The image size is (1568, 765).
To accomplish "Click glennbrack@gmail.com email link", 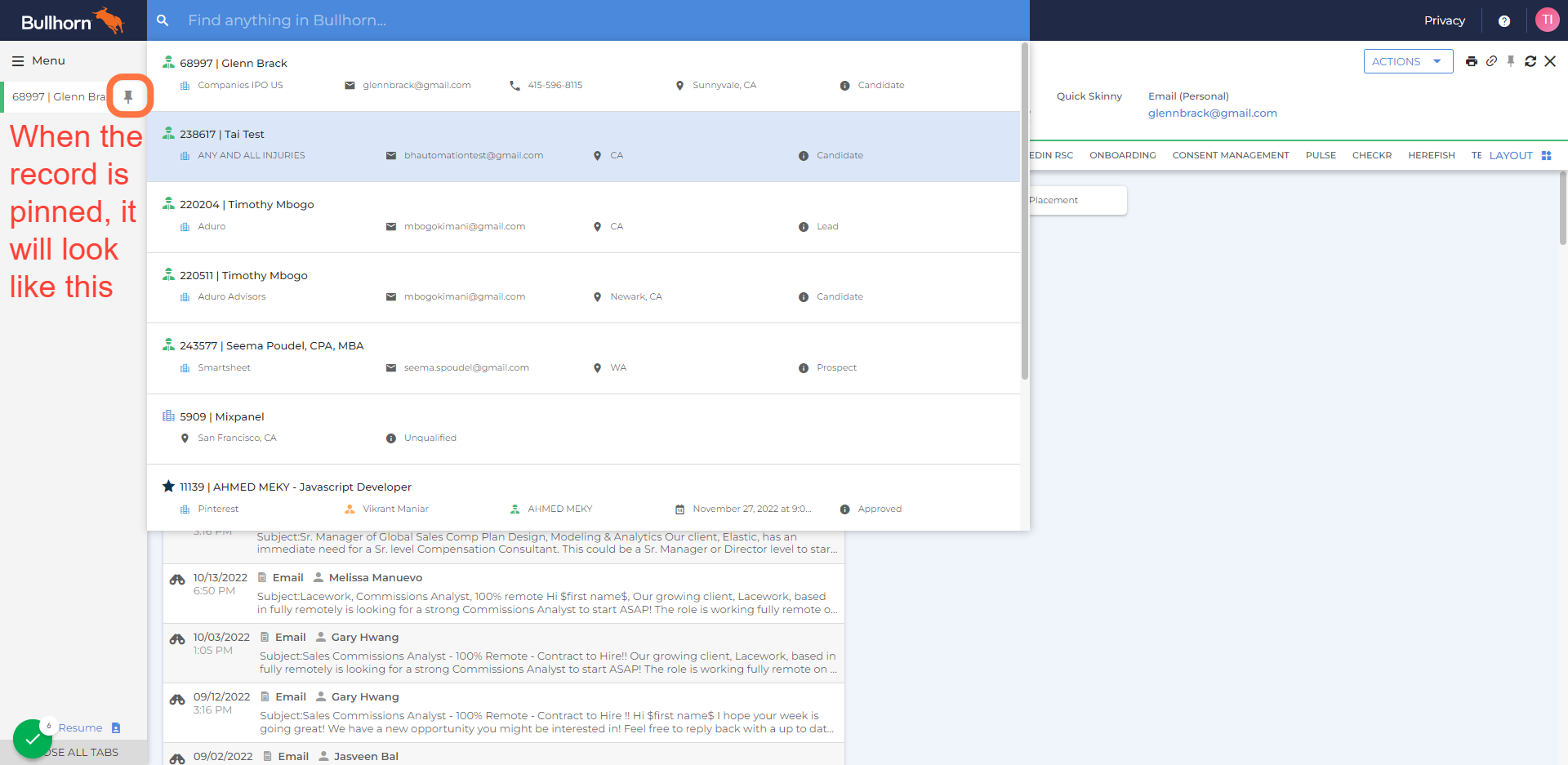I will pyautogui.click(x=1212, y=113).
